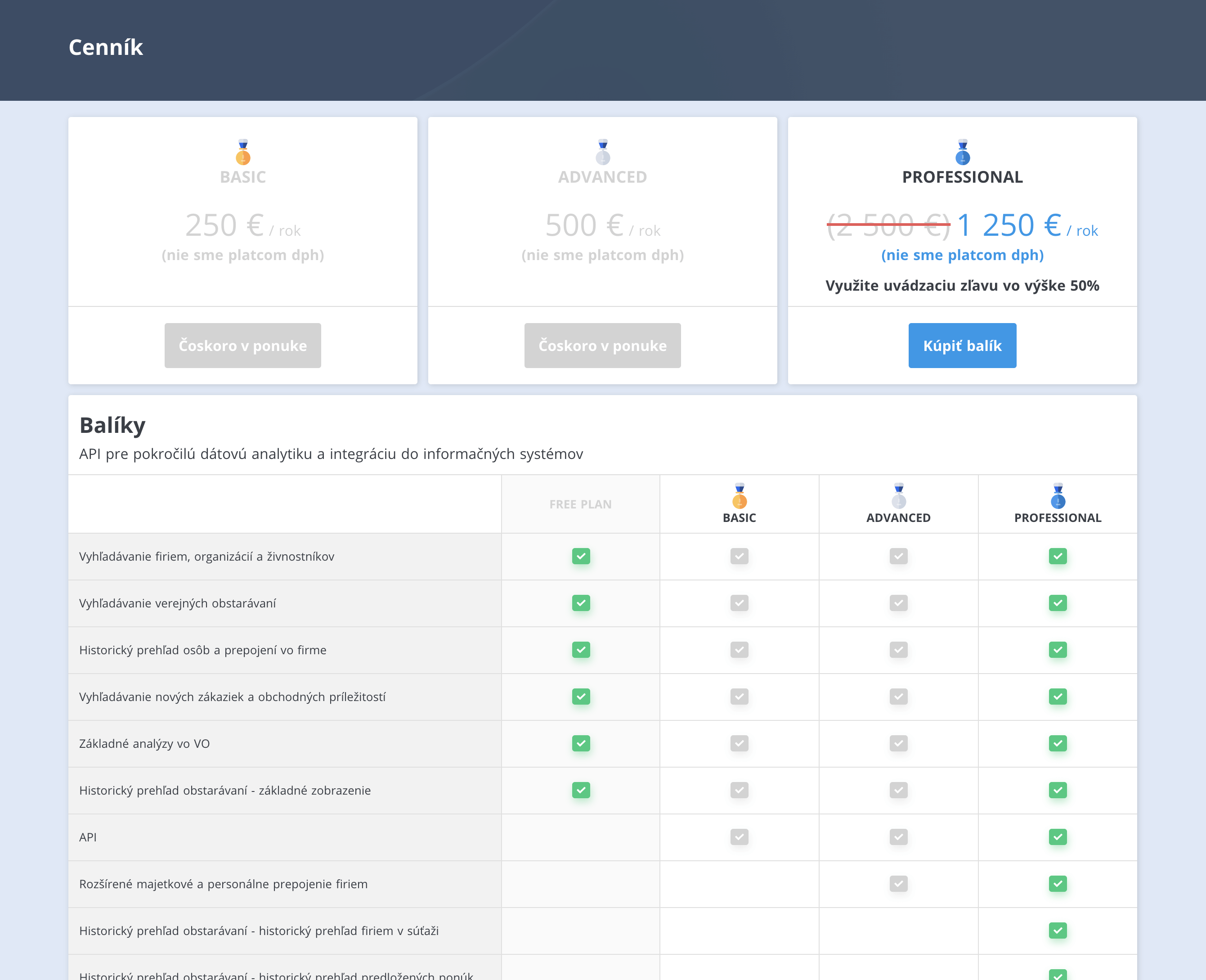
Task: Click the silver medal icon on ADVANCED card
Action: (603, 153)
